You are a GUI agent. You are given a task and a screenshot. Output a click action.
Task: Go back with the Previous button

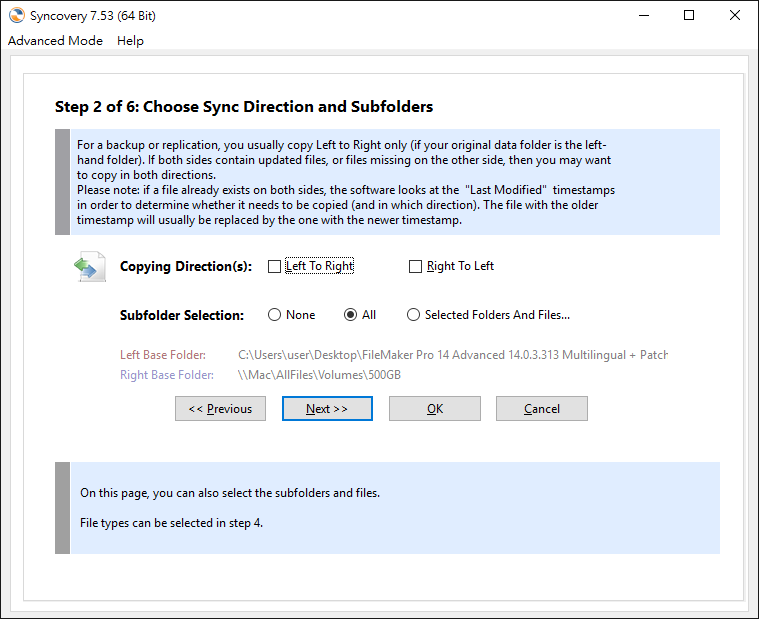coord(220,409)
